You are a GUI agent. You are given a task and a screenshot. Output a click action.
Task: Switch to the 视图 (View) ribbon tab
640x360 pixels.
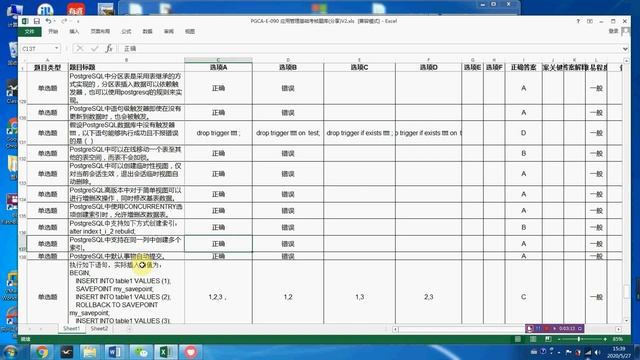[x=190, y=31]
